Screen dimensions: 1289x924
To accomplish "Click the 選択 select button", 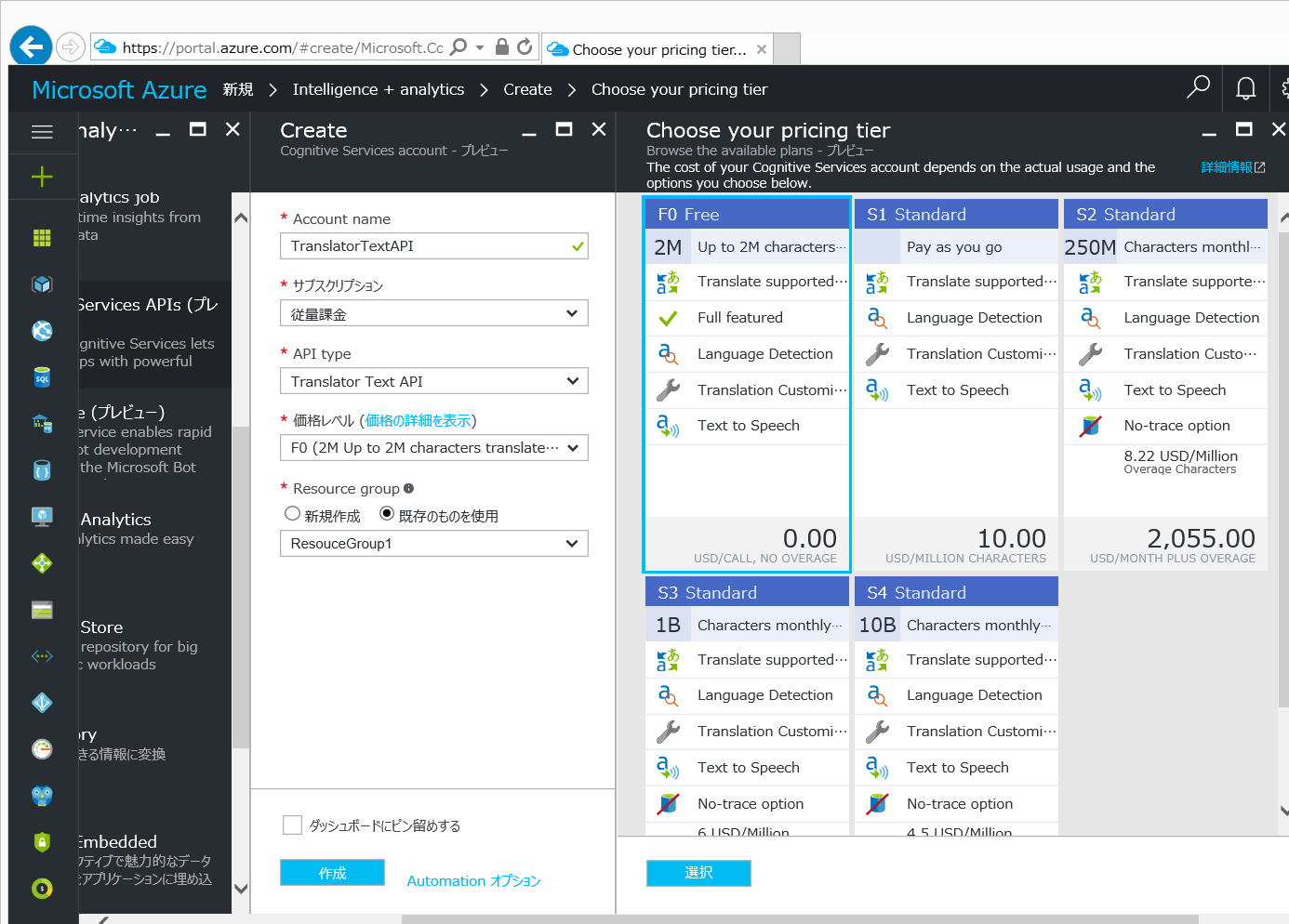I will (x=698, y=873).
